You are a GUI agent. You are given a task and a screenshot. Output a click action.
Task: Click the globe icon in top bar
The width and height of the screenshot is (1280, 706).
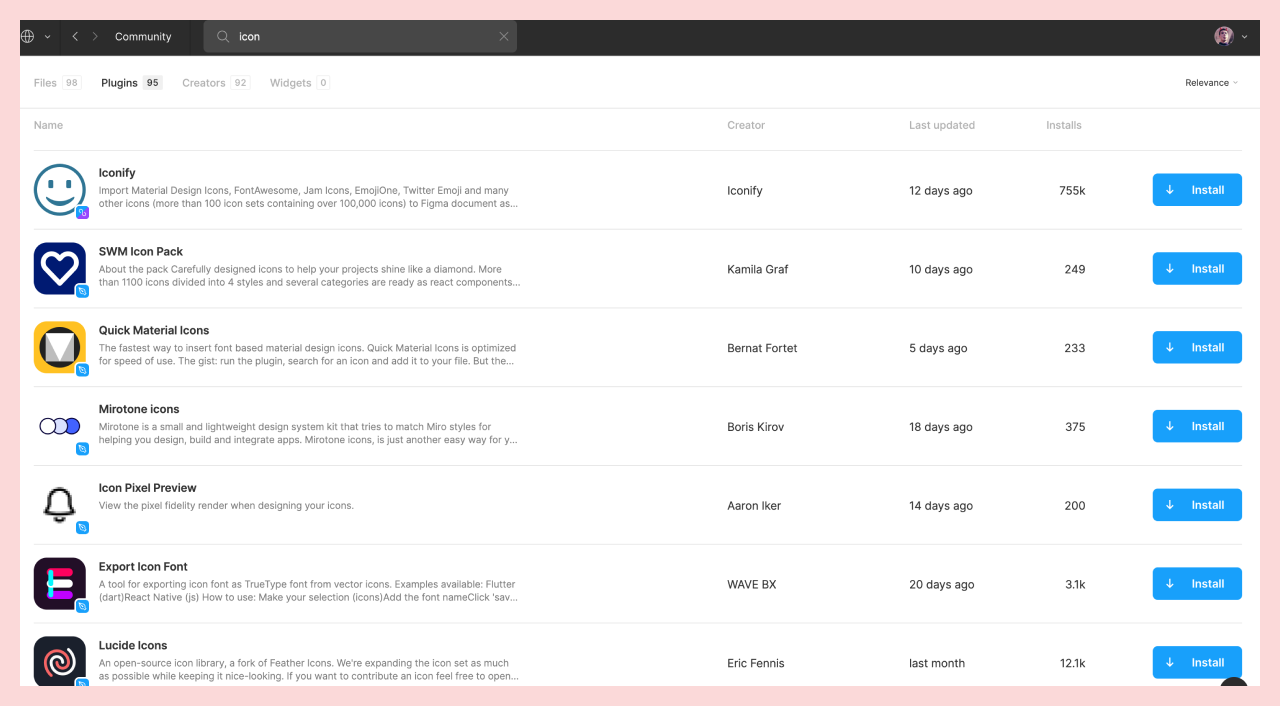tap(28, 36)
